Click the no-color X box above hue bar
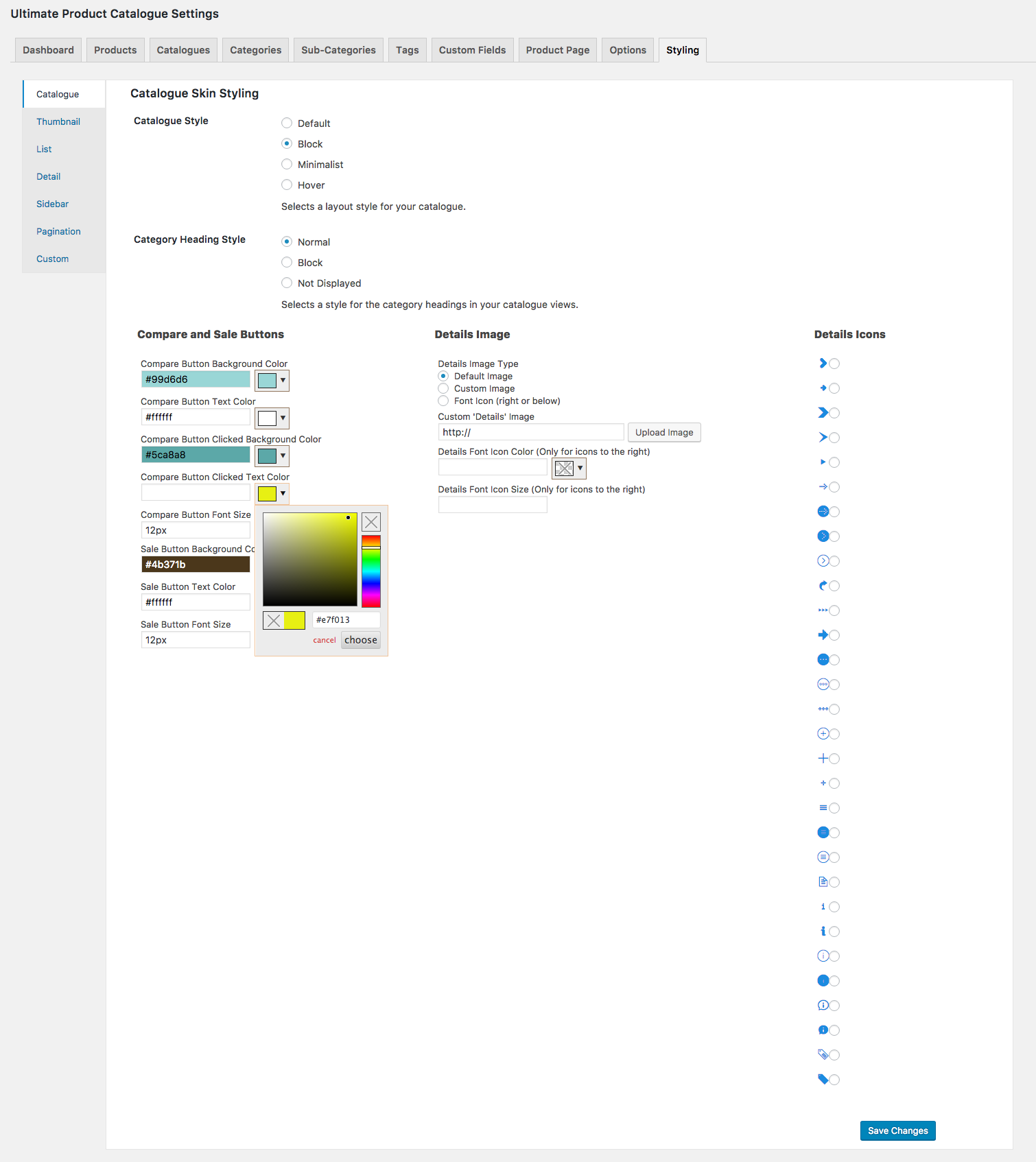The width and height of the screenshot is (1036, 1162). pos(371,522)
